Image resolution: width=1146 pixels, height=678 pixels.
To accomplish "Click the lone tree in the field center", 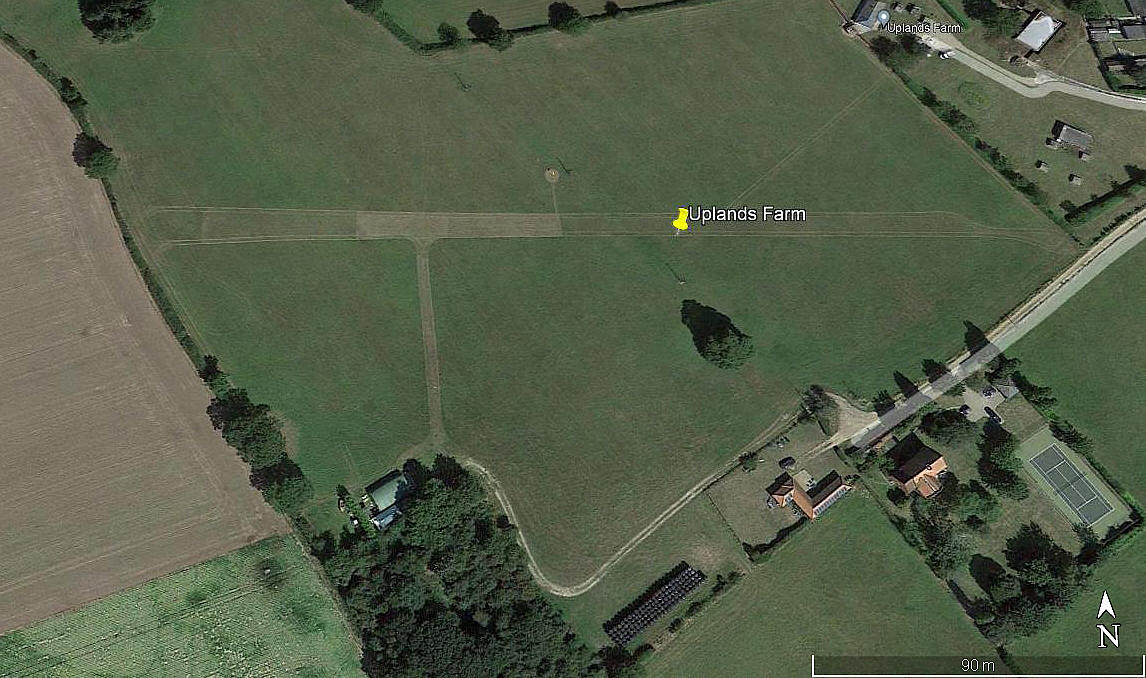I will (716, 334).
